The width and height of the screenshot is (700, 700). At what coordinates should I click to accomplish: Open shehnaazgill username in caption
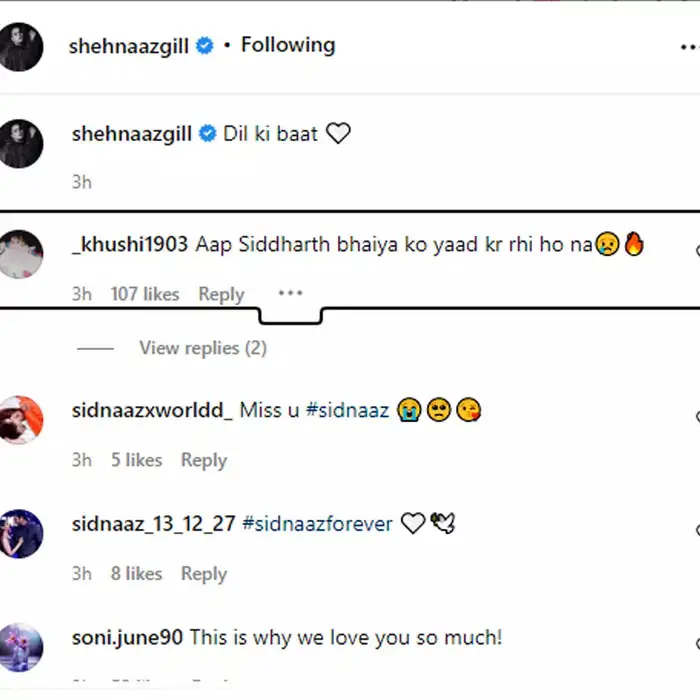(132, 134)
